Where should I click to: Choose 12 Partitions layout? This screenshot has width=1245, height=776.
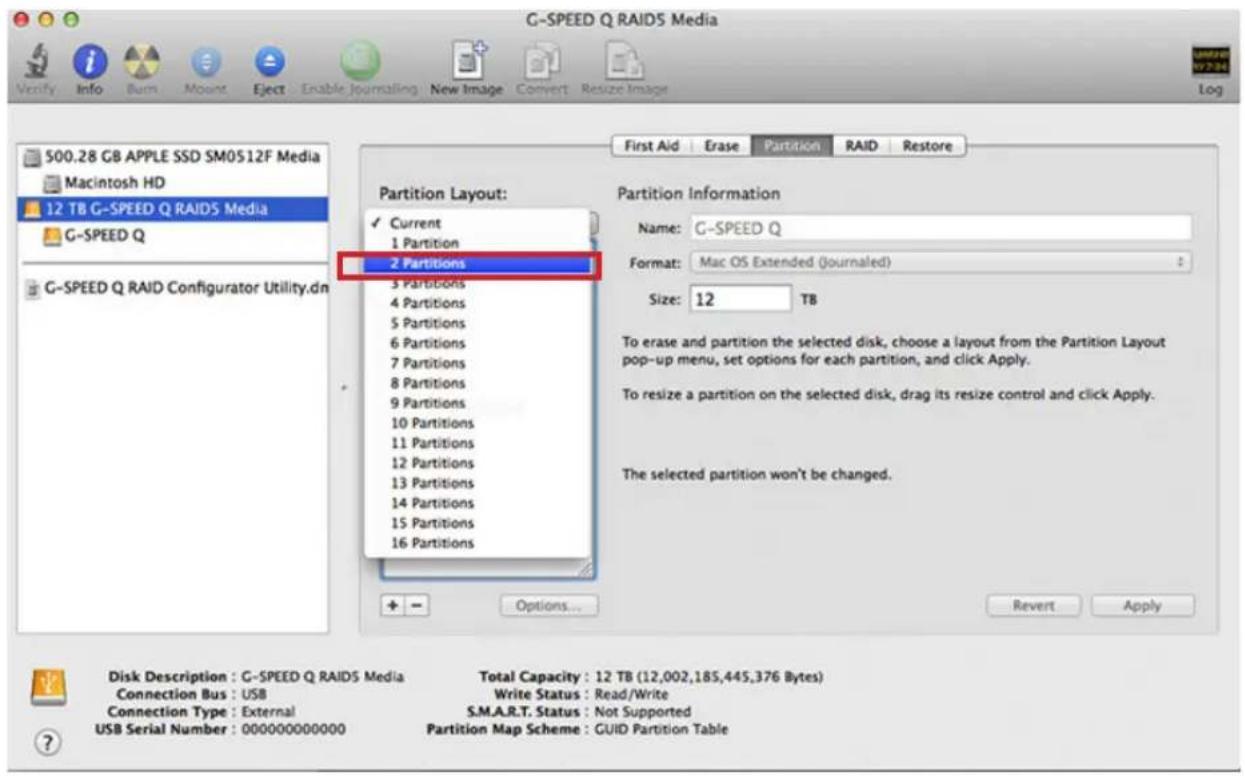pos(478,463)
